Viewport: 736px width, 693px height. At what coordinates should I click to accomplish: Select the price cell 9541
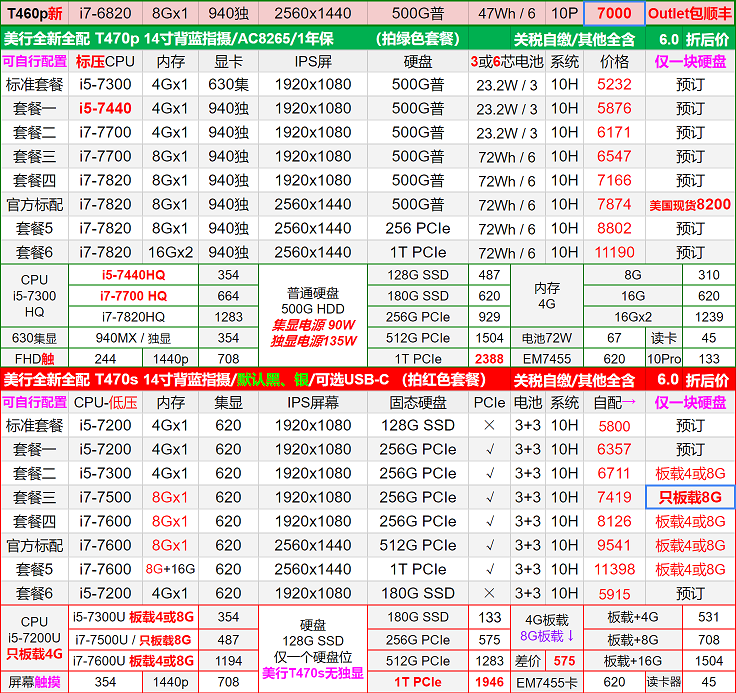pyautogui.click(x=614, y=545)
